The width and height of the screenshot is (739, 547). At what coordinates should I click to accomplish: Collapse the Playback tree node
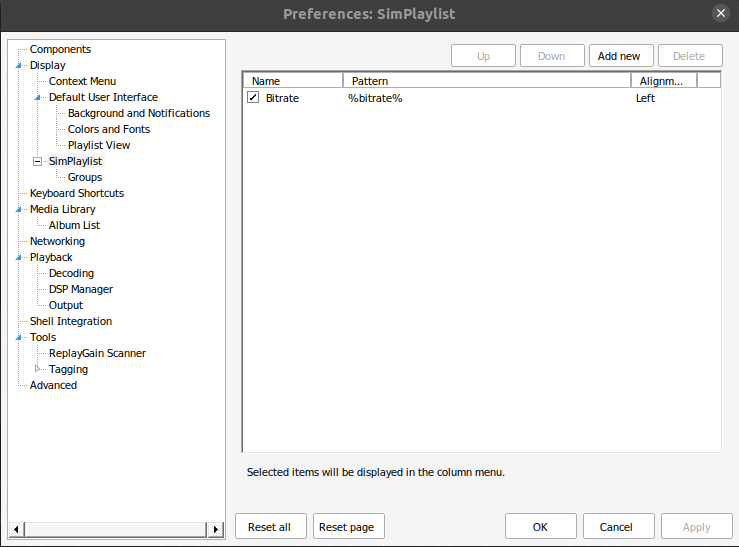(x=19, y=258)
